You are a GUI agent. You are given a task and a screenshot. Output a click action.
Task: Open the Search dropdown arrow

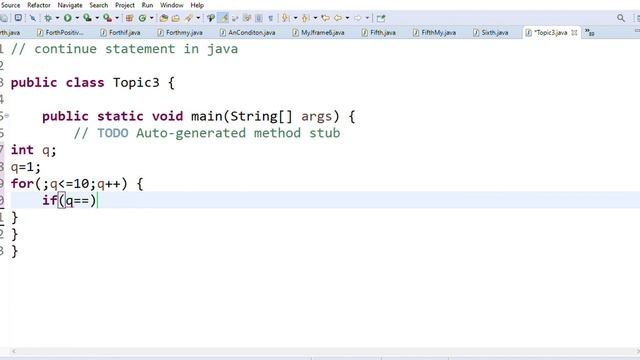click(198, 18)
